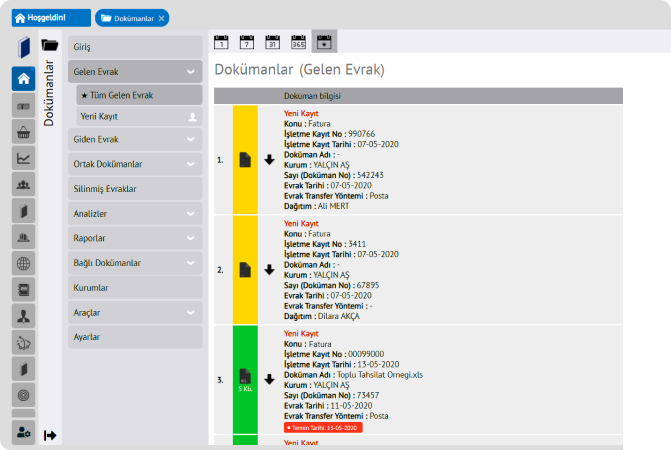Click the collapse panel arrow icon

[50, 435]
